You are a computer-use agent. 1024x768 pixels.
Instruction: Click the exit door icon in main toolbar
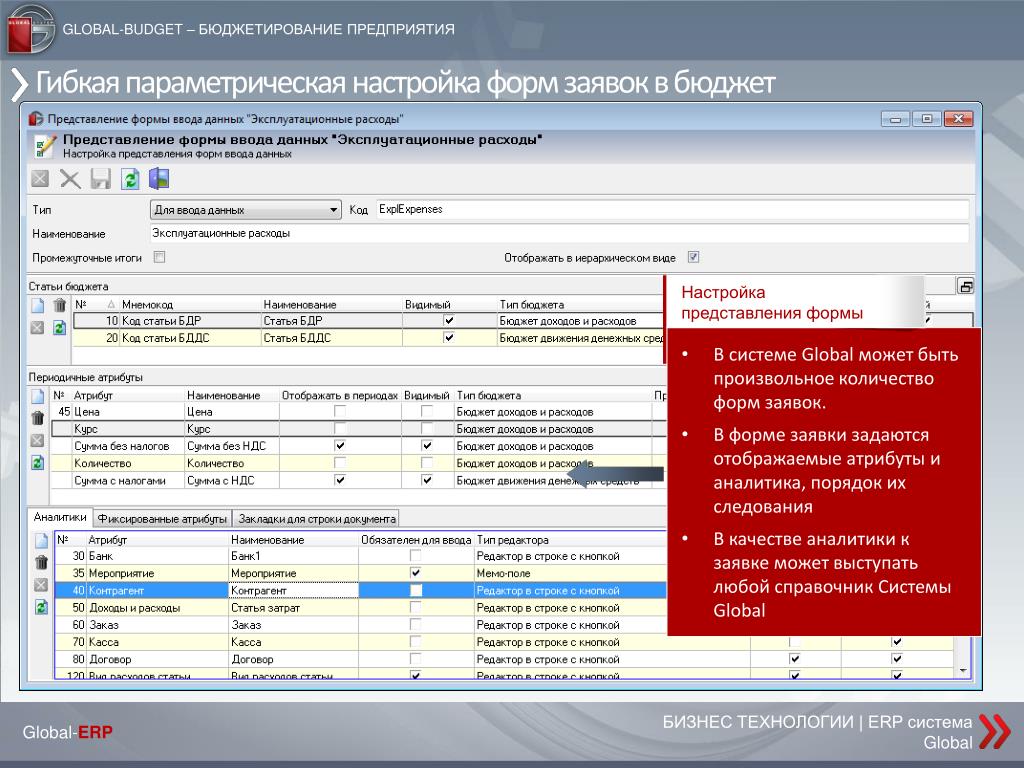point(159,178)
